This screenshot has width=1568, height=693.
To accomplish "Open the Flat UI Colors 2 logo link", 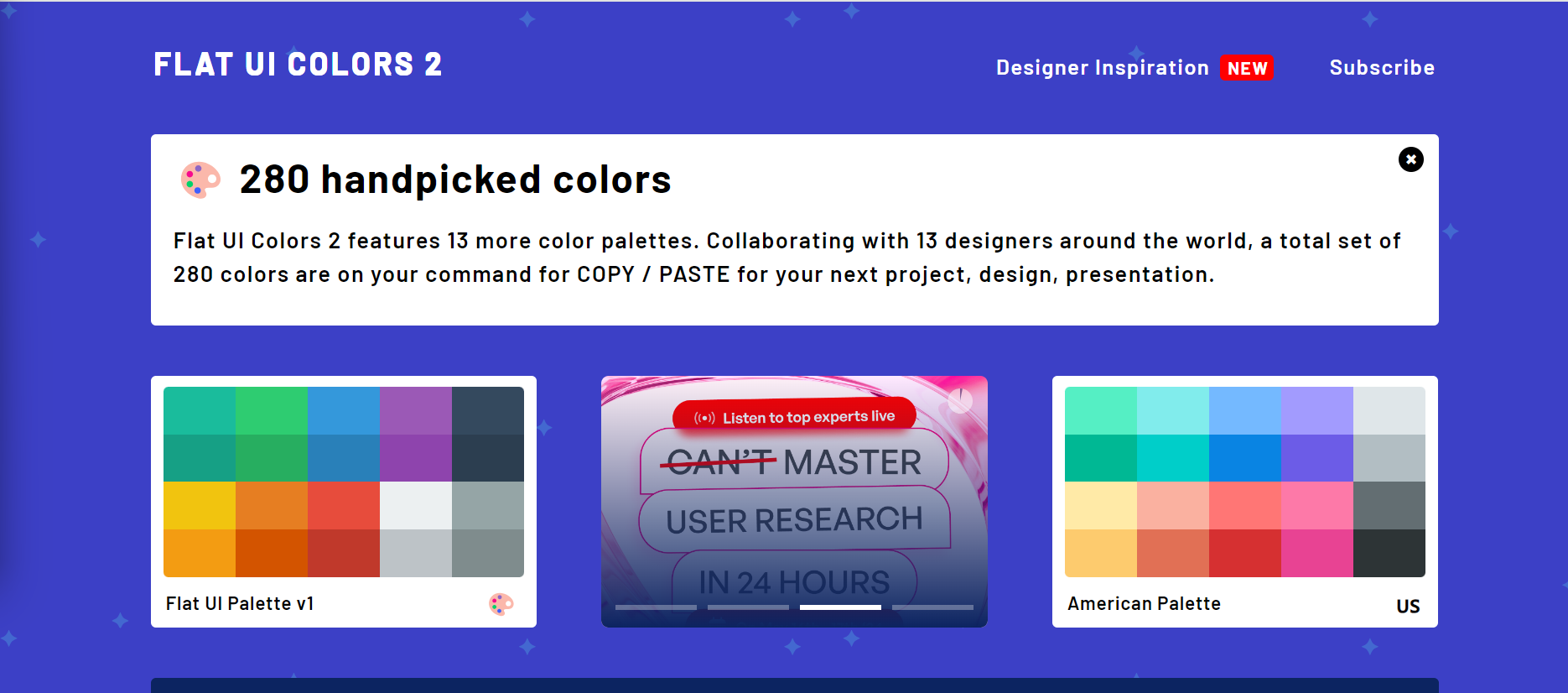I will point(298,65).
